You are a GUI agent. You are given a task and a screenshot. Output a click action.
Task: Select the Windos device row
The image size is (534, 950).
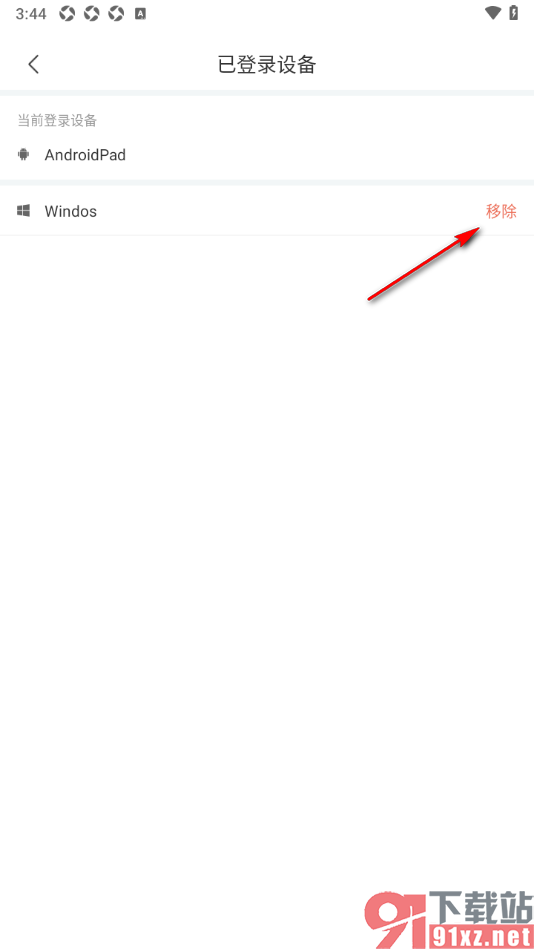(267, 211)
